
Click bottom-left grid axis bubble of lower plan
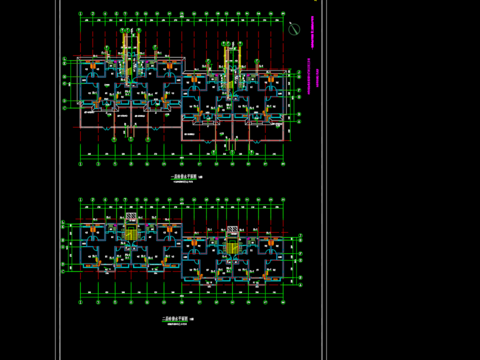click(x=80, y=302)
